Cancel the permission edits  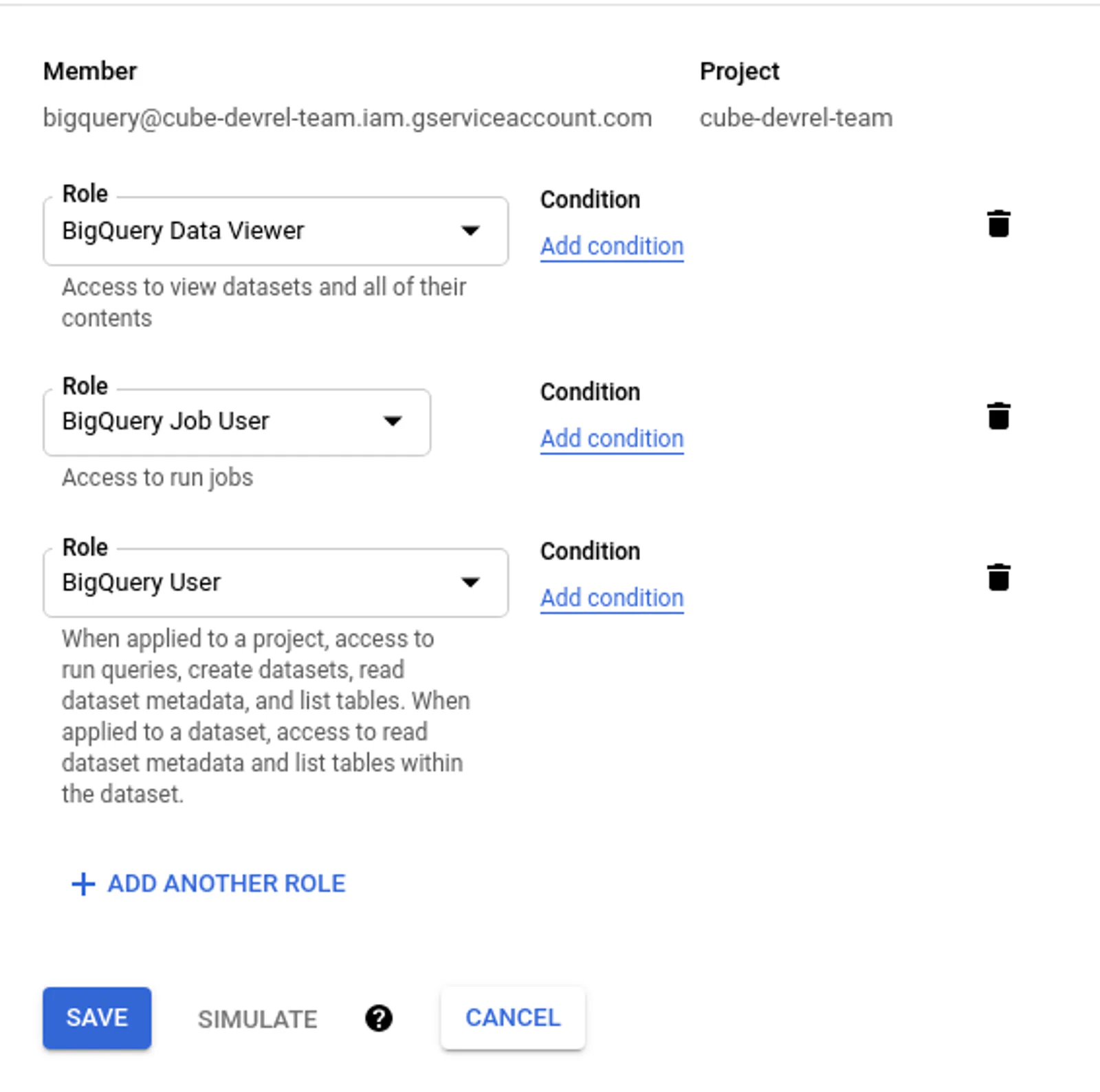pos(513,1018)
